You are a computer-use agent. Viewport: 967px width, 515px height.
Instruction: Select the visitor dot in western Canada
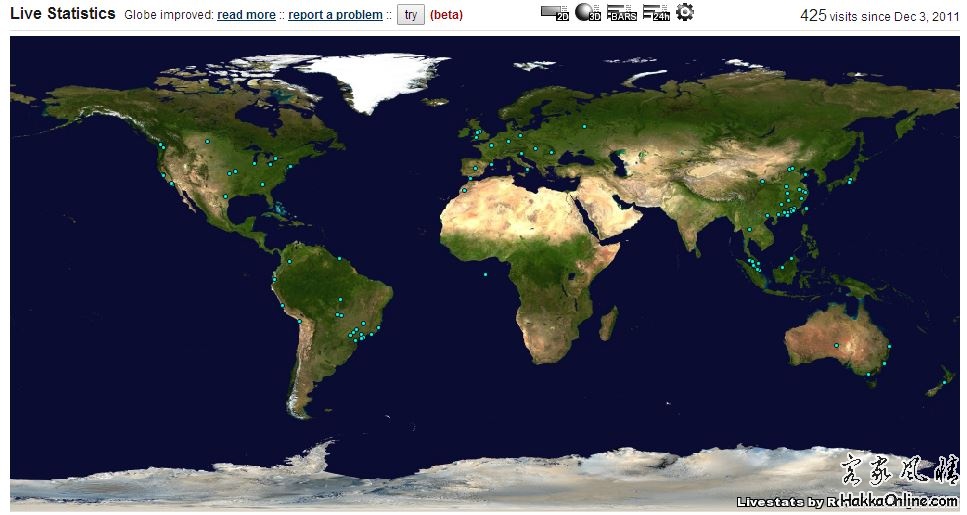(207, 141)
